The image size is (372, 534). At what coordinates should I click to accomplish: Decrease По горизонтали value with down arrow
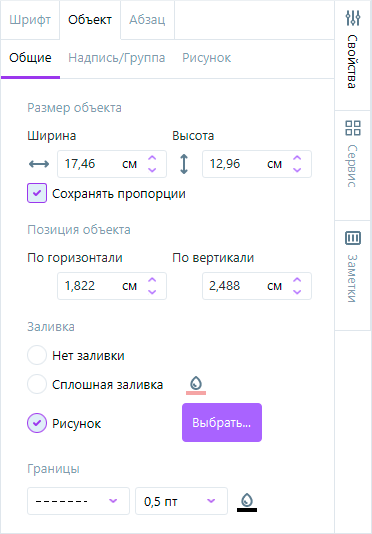[152, 292]
